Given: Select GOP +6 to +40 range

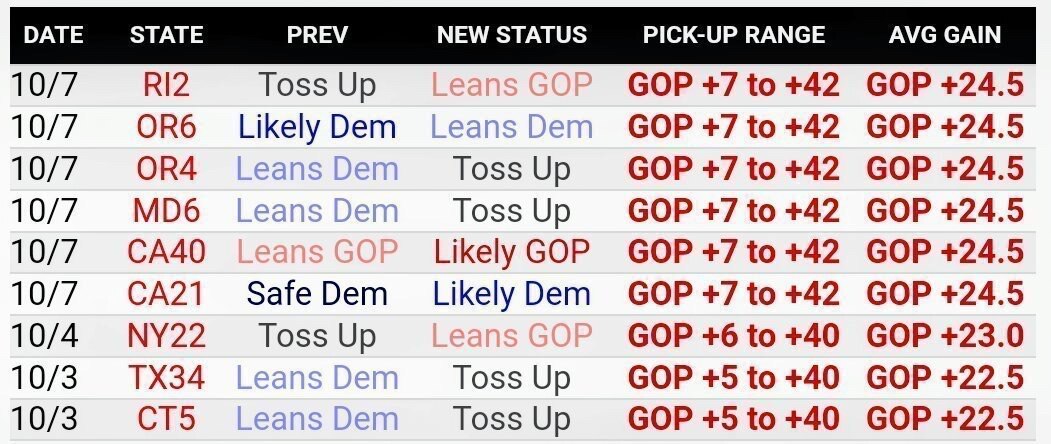Looking at the screenshot, I should pyautogui.click(x=734, y=335).
